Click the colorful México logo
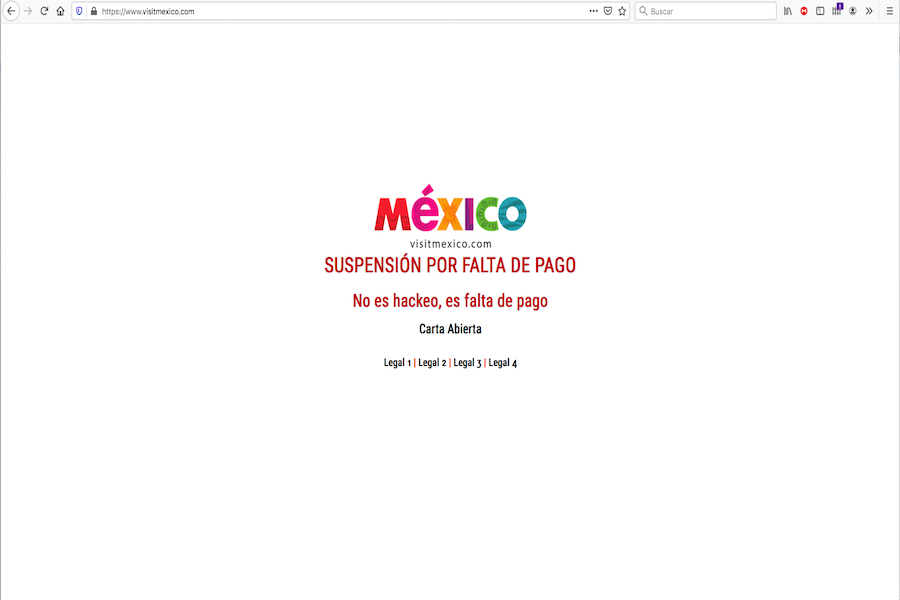The width and height of the screenshot is (900, 600). (x=450, y=213)
